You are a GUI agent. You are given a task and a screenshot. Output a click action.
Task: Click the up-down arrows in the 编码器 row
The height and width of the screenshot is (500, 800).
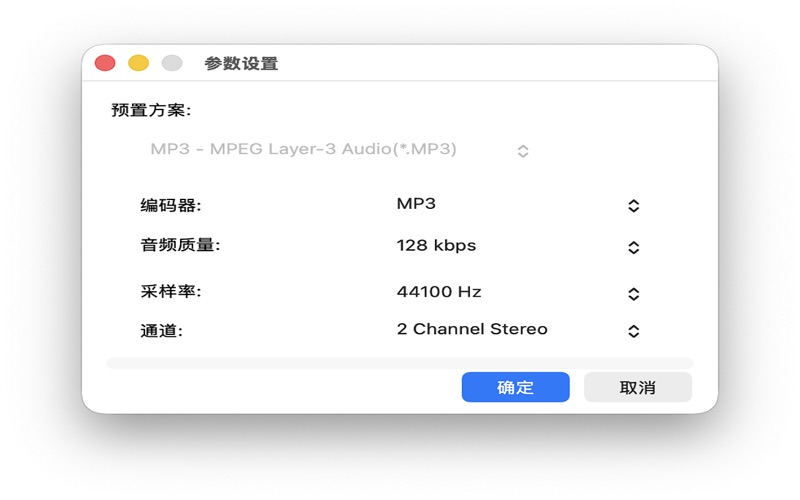tap(633, 206)
